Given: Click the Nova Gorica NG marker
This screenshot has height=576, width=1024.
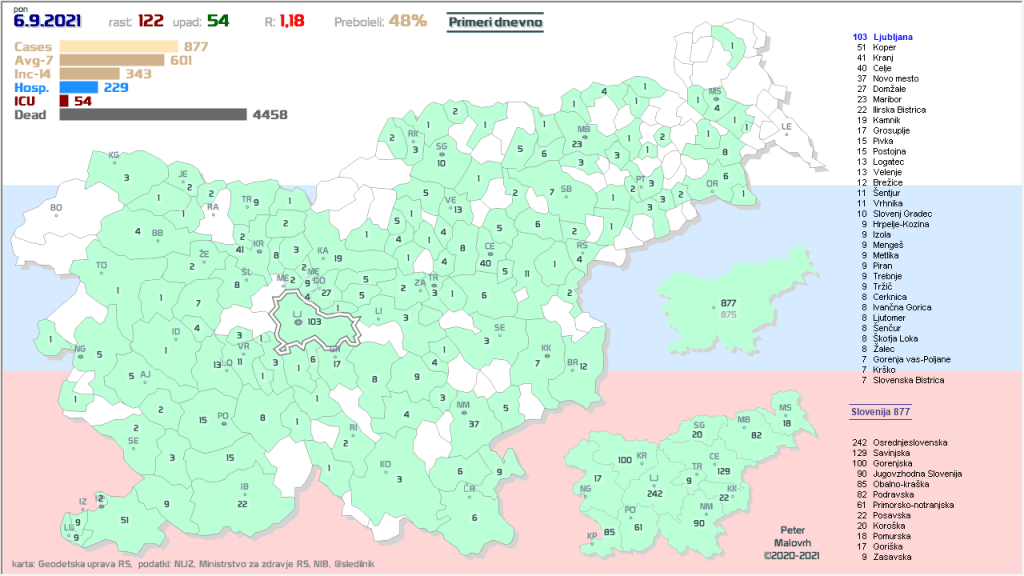Looking at the screenshot, I should (x=80, y=357).
